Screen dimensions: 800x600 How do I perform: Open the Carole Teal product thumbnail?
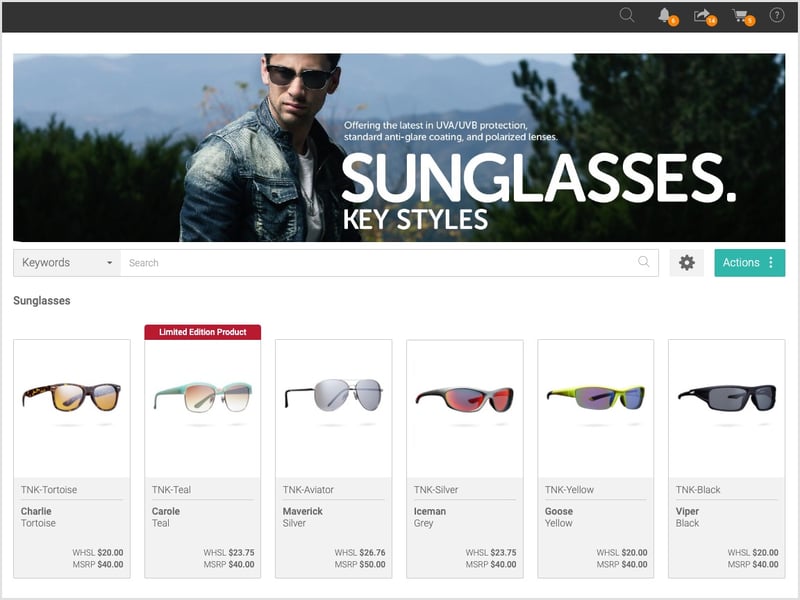[200, 398]
